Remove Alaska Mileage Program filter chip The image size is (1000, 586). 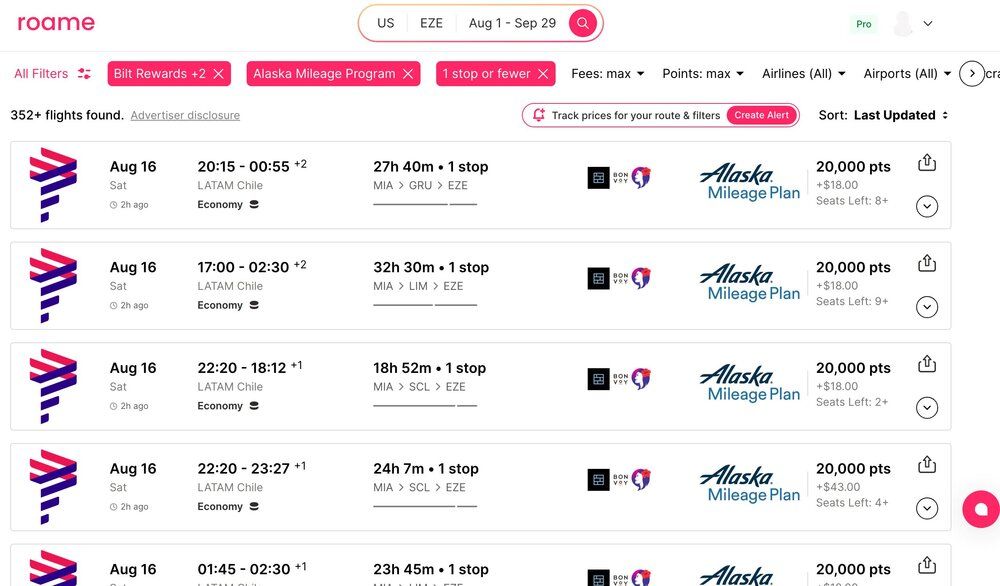[408, 74]
